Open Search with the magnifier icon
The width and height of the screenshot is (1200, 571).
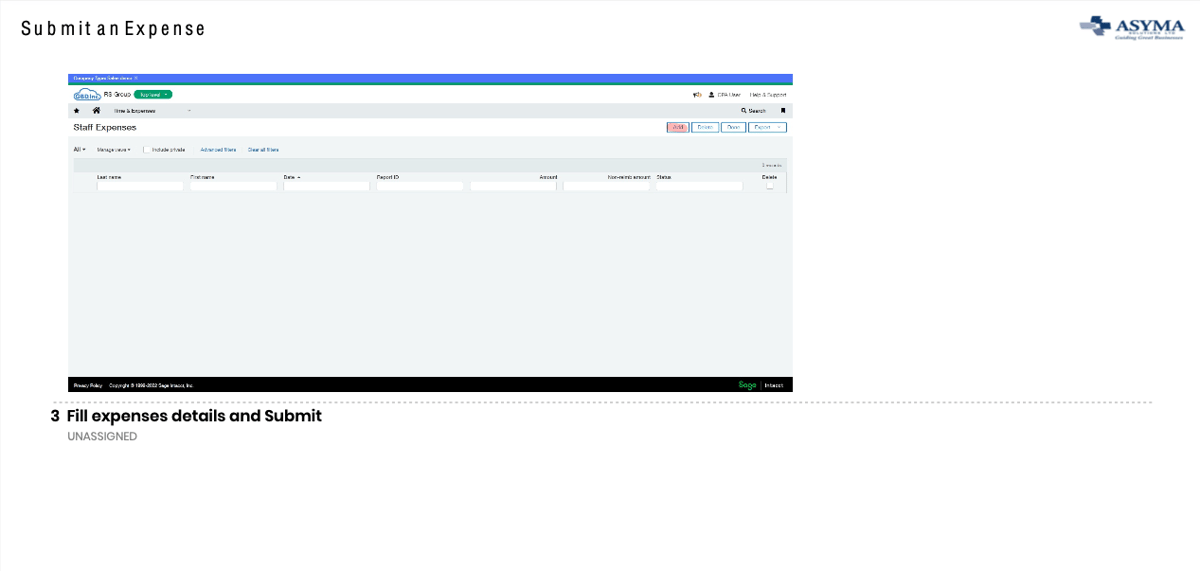pyautogui.click(x=744, y=111)
